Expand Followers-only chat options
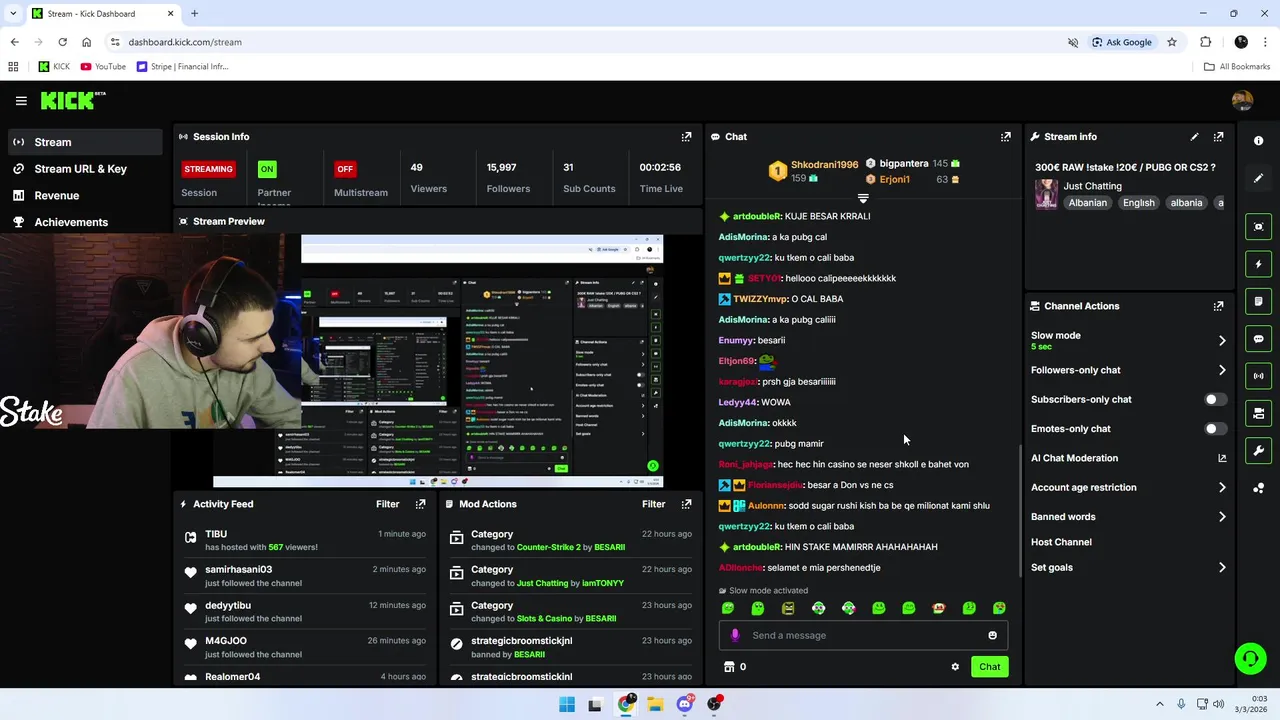 pos(1222,370)
